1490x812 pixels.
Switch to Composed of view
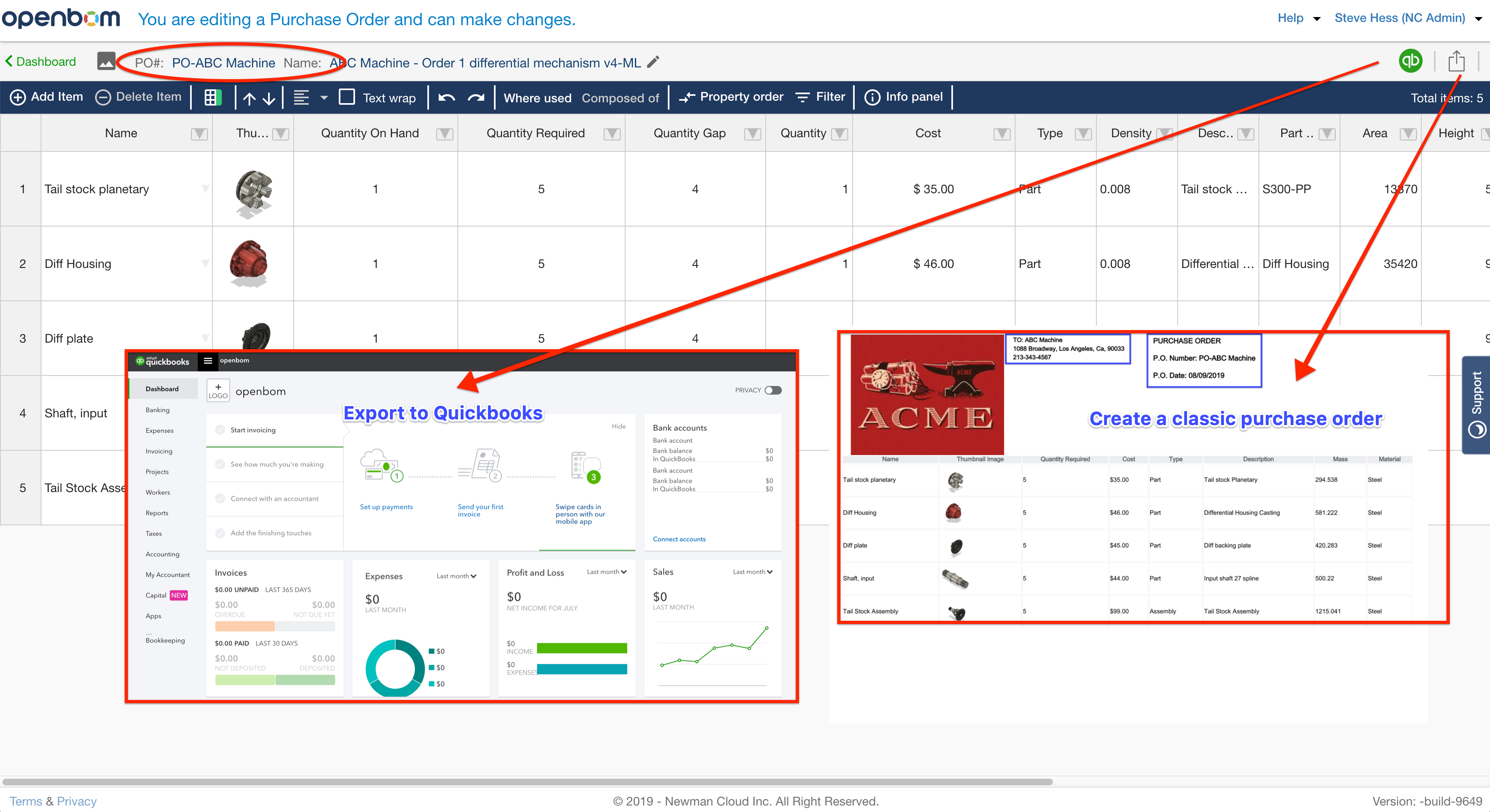620,98
